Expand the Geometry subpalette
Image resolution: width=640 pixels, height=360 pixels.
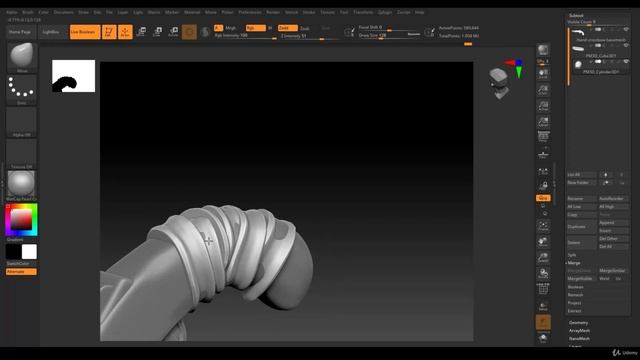pos(578,323)
